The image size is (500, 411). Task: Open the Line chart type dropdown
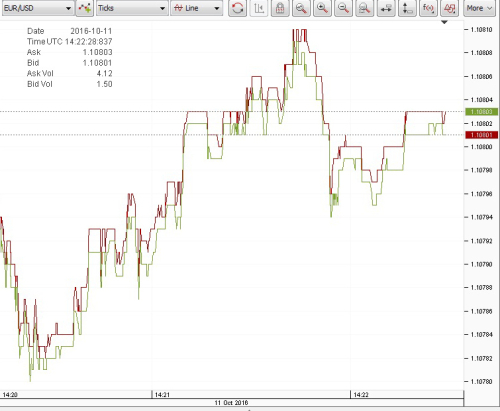click(x=197, y=8)
